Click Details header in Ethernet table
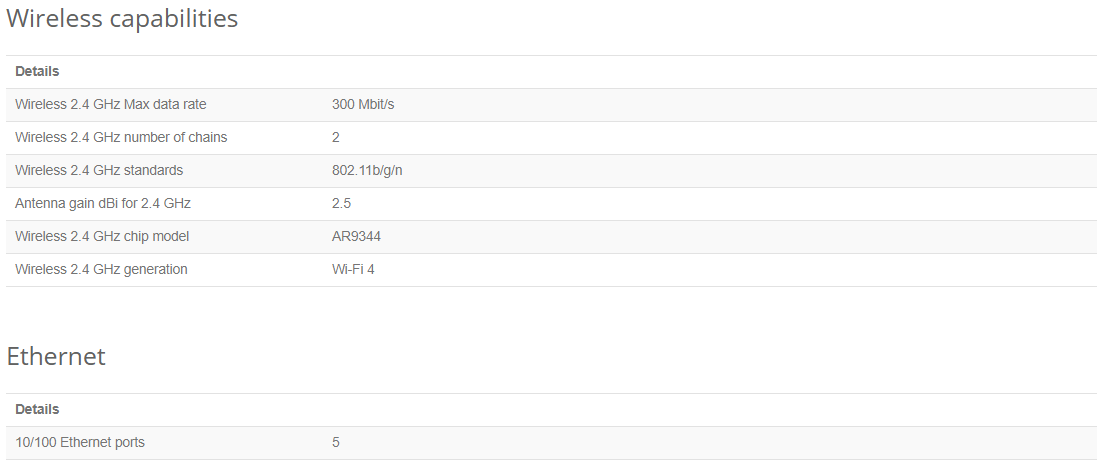The width and height of the screenshot is (1111, 469). (x=37, y=409)
